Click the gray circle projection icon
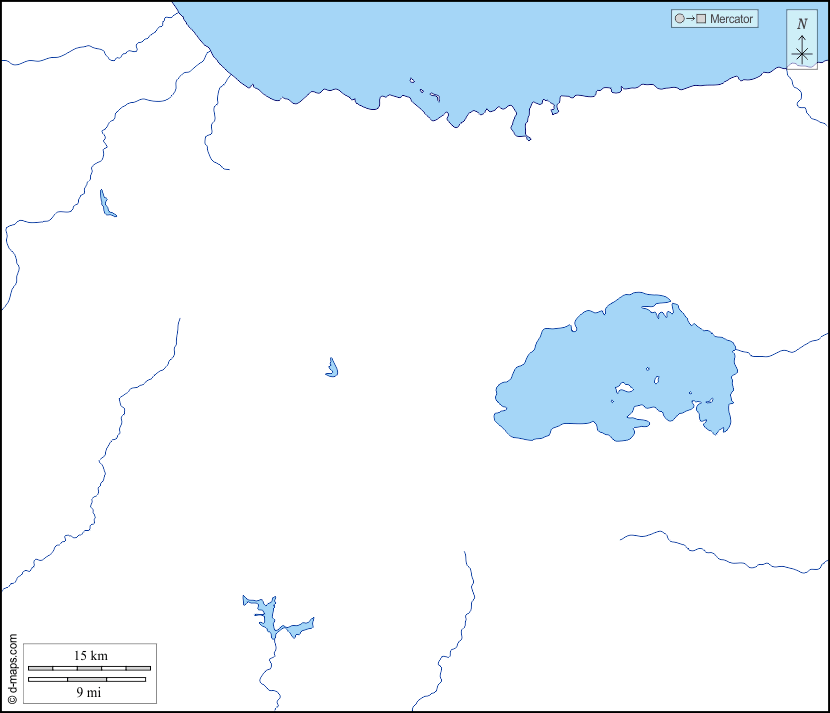This screenshot has height=713, width=830. point(680,19)
